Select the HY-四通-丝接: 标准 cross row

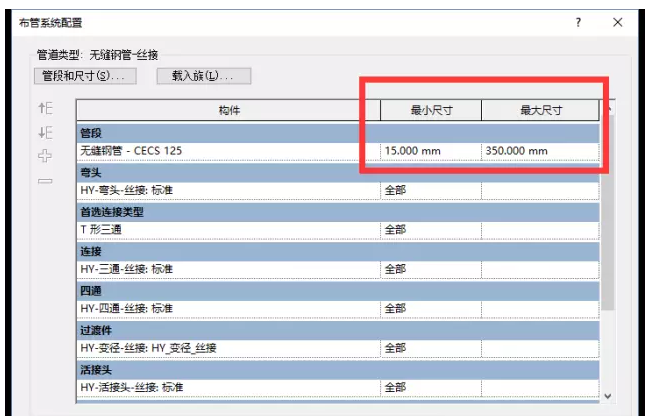228,308
